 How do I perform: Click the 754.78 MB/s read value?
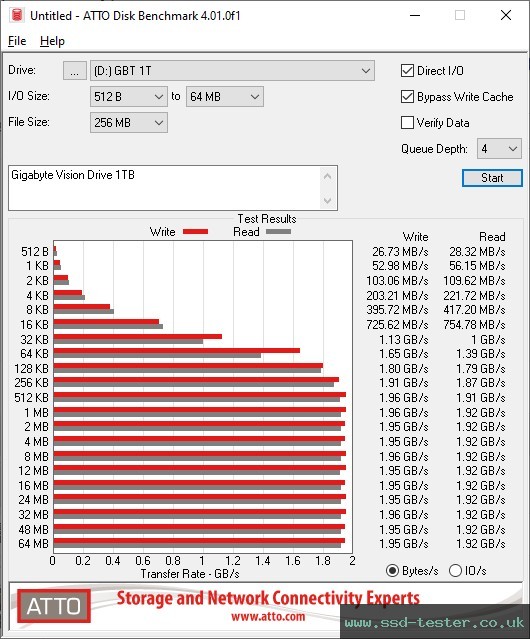coord(474,325)
